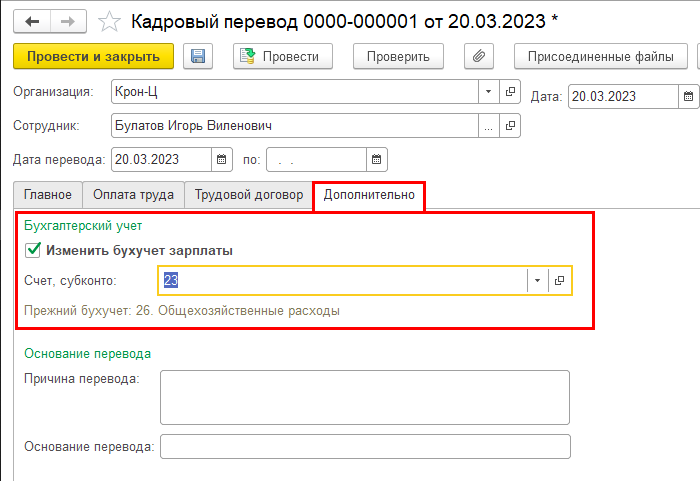The height and width of the screenshot is (481, 700).
Task: Open calendar picker for the Дата field
Action: [688, 97]
